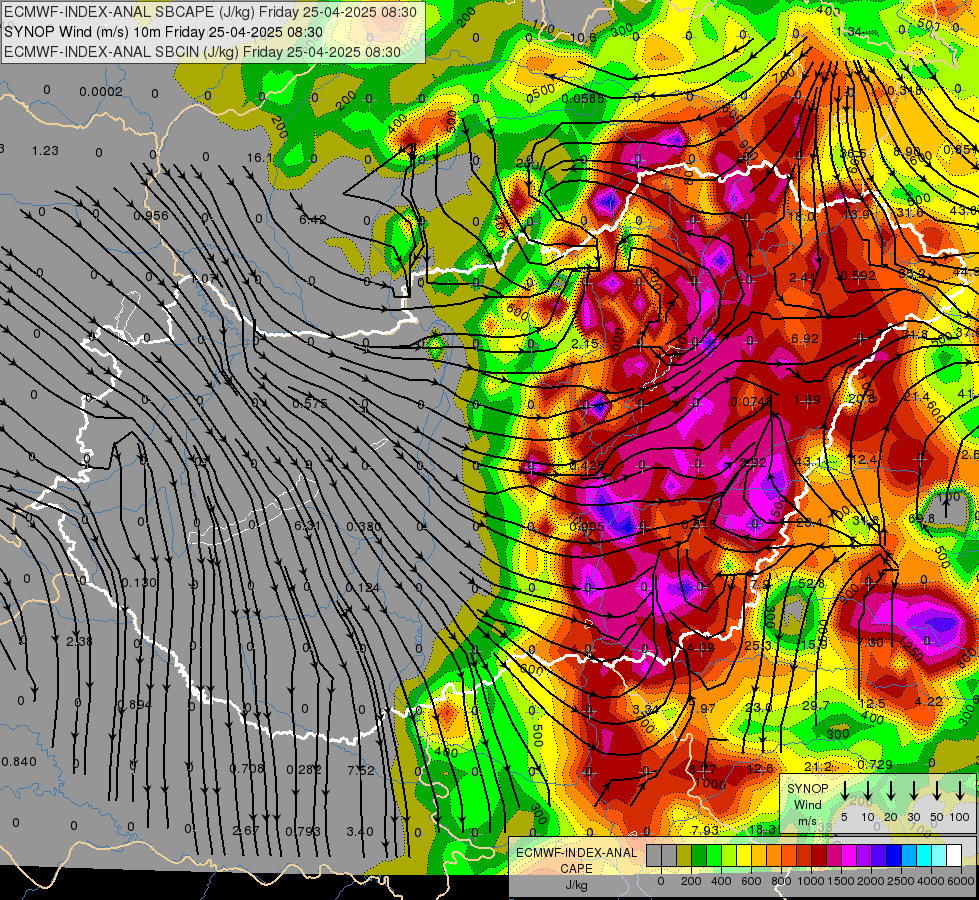Click the station value 6.92

pyautogui.click(x=804, y=338)
